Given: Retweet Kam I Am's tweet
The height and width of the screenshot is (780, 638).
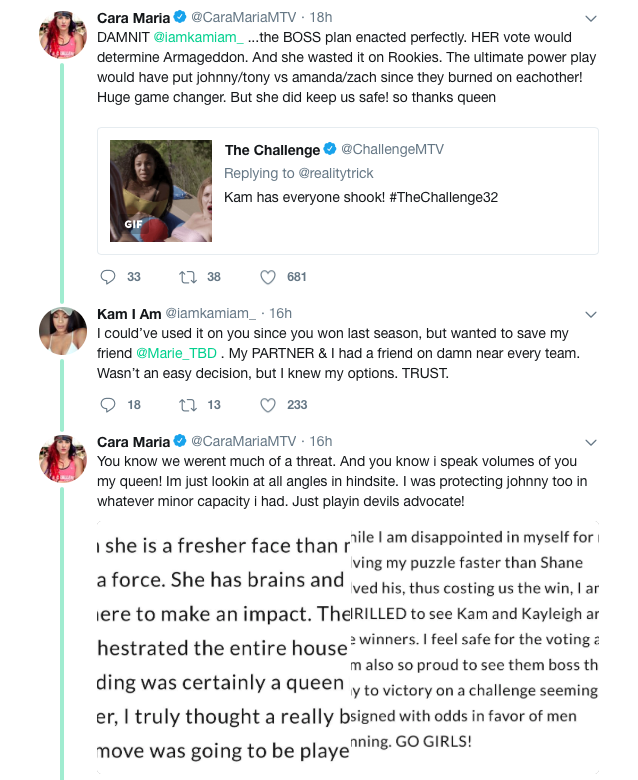Looking at the screenshot, I should coord(188,405).
